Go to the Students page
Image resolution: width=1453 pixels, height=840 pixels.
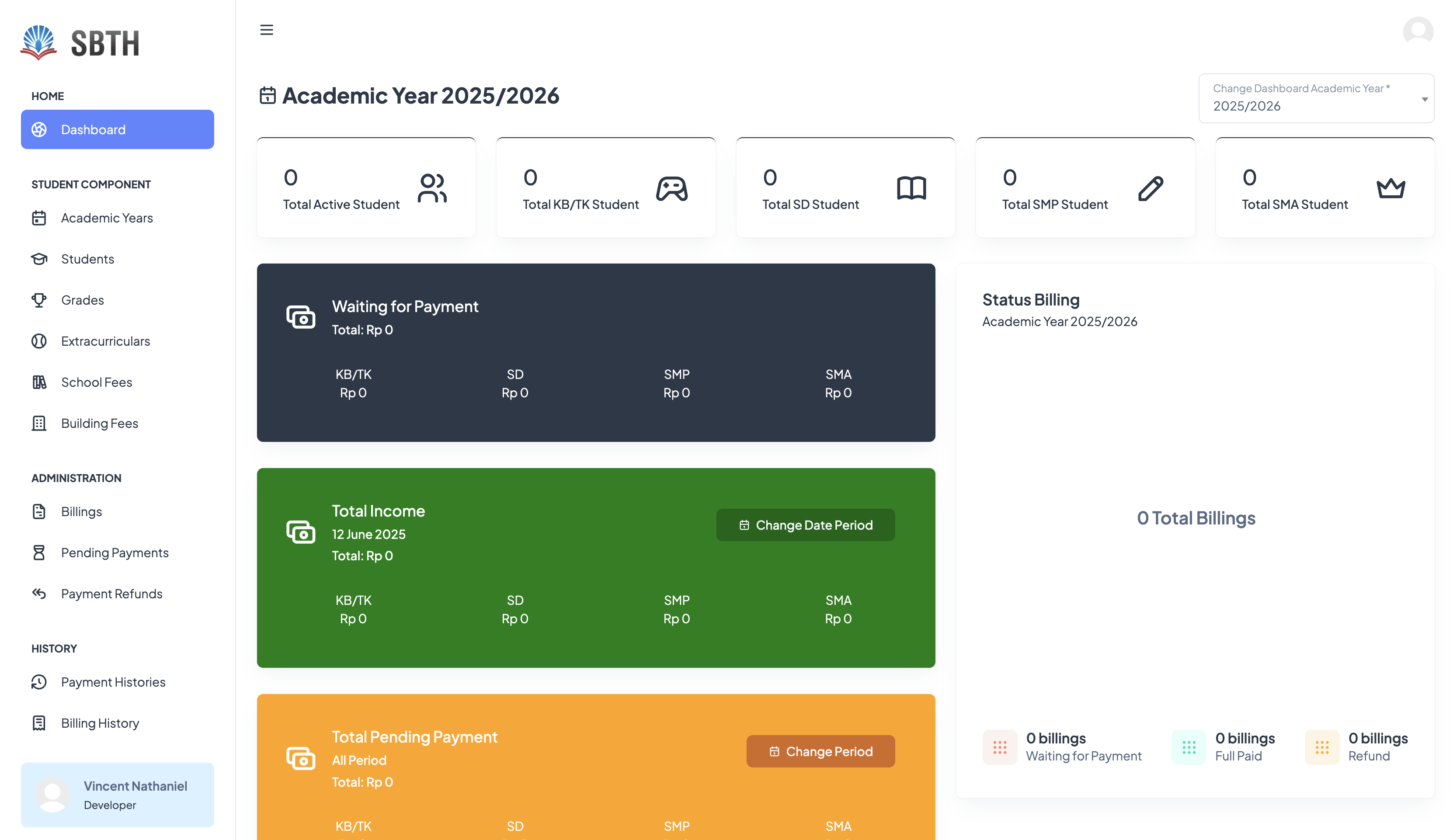(x=87, y=259)
